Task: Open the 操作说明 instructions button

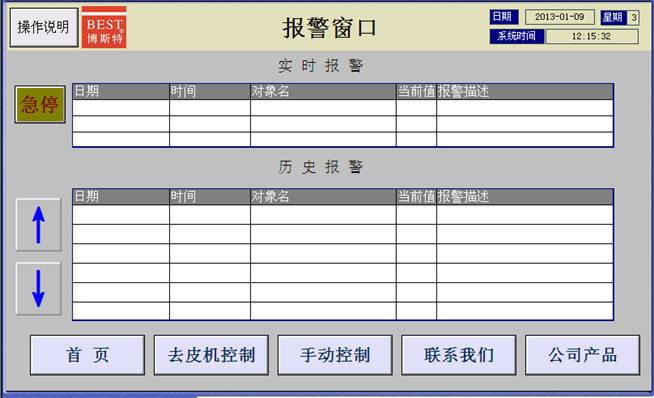Action: [44, 27]
